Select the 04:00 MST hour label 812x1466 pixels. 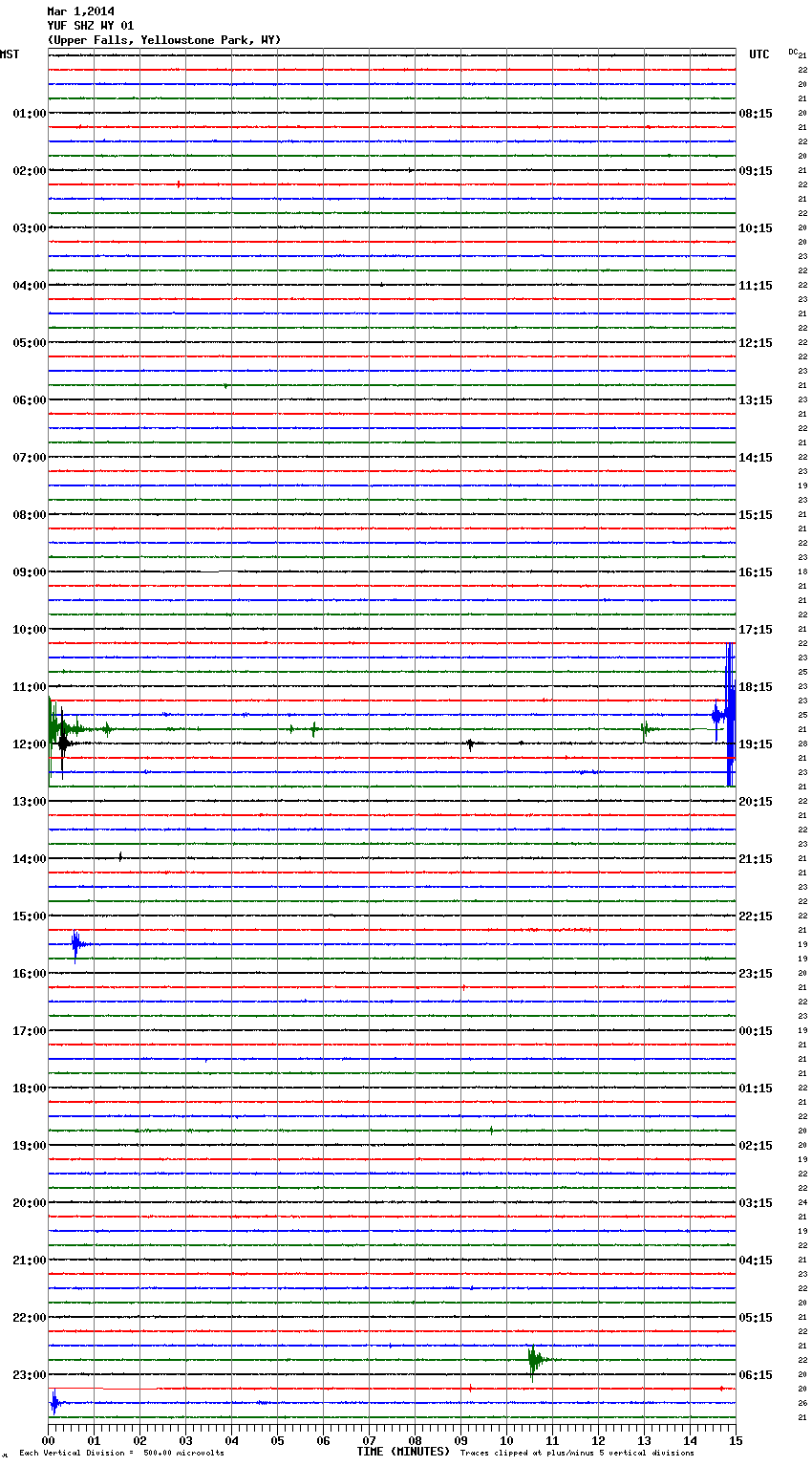tap(29, 286)
